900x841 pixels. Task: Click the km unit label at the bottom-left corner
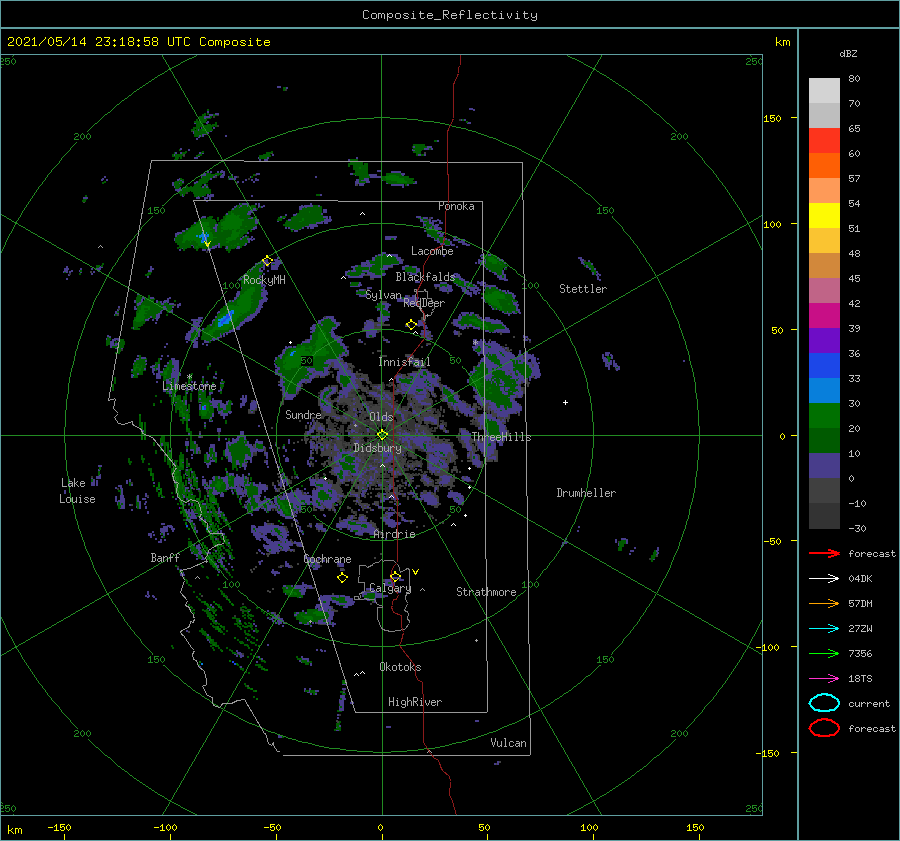(14, 830)
